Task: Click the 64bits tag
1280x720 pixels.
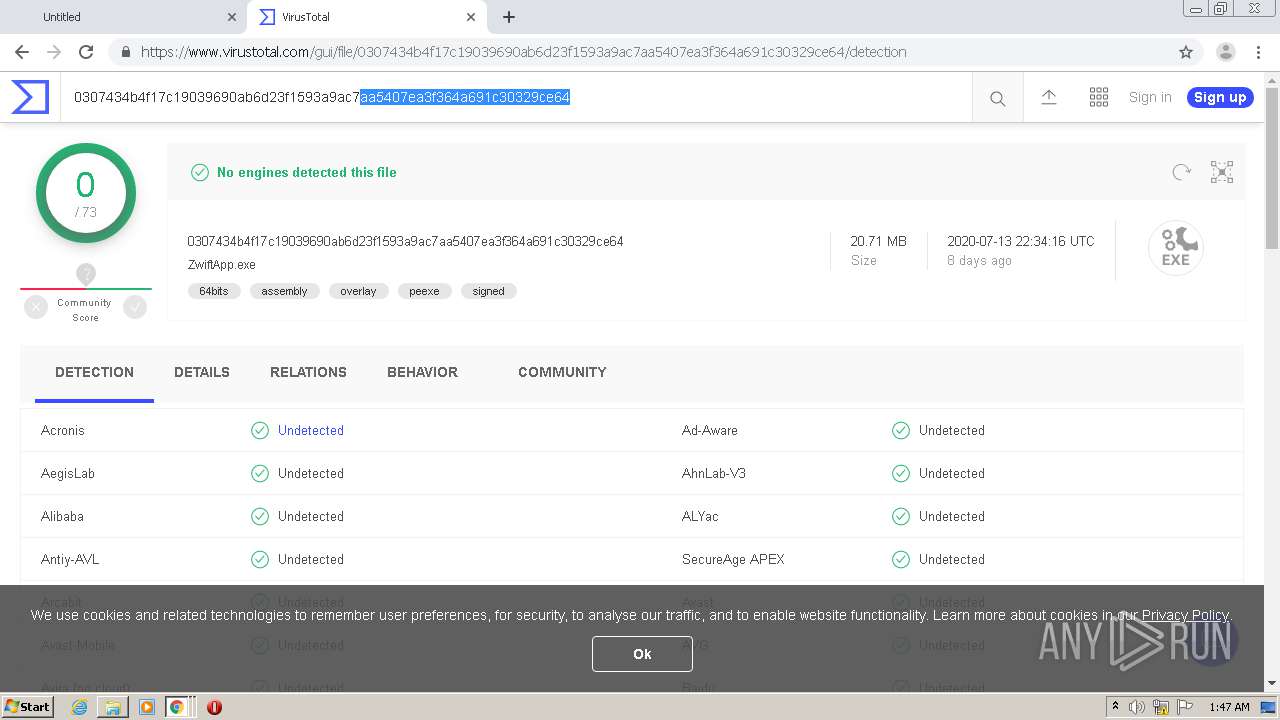Action: pos(214,291)
